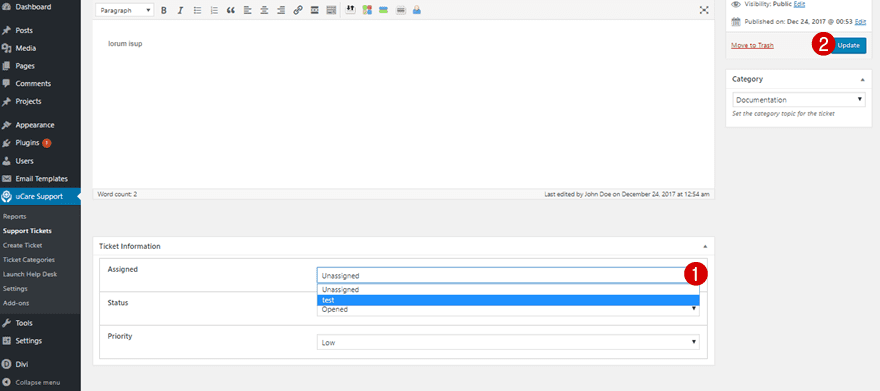Screen dimensions: 880x391
Task: Collapse the Ticket Information panel
Action: (x=705, y=246)
